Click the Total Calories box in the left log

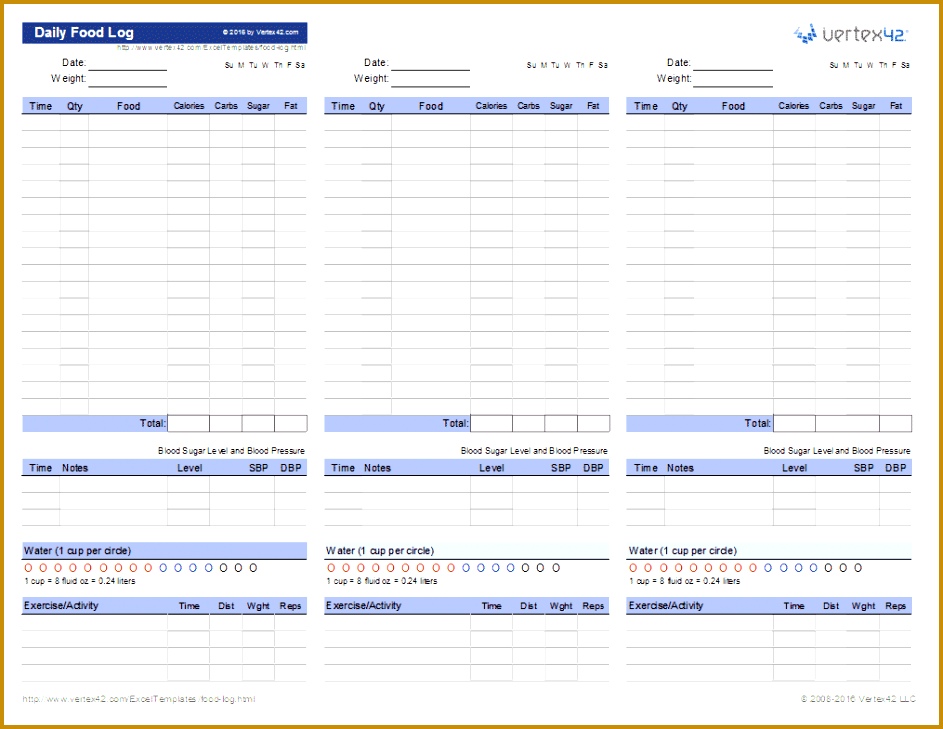(188, 423)
